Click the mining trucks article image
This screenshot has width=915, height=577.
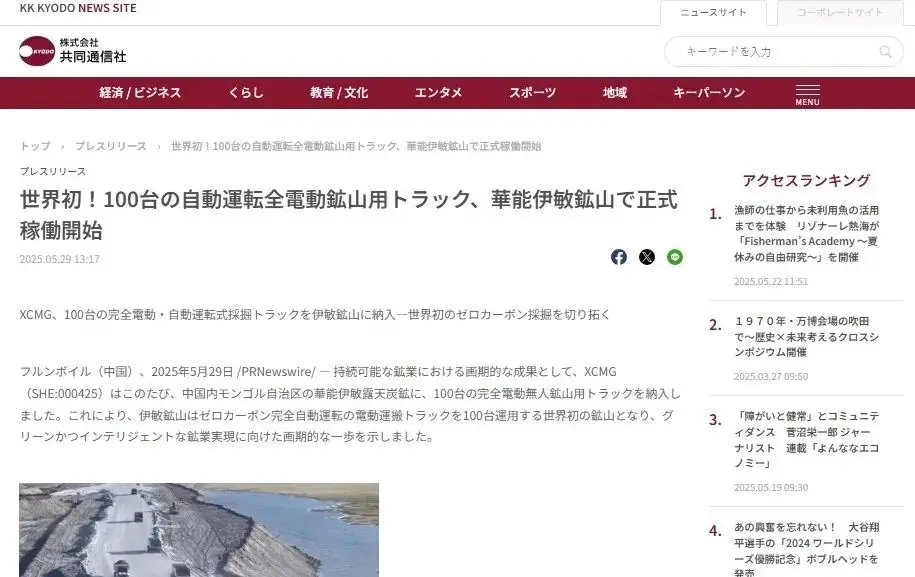point(199,530)
